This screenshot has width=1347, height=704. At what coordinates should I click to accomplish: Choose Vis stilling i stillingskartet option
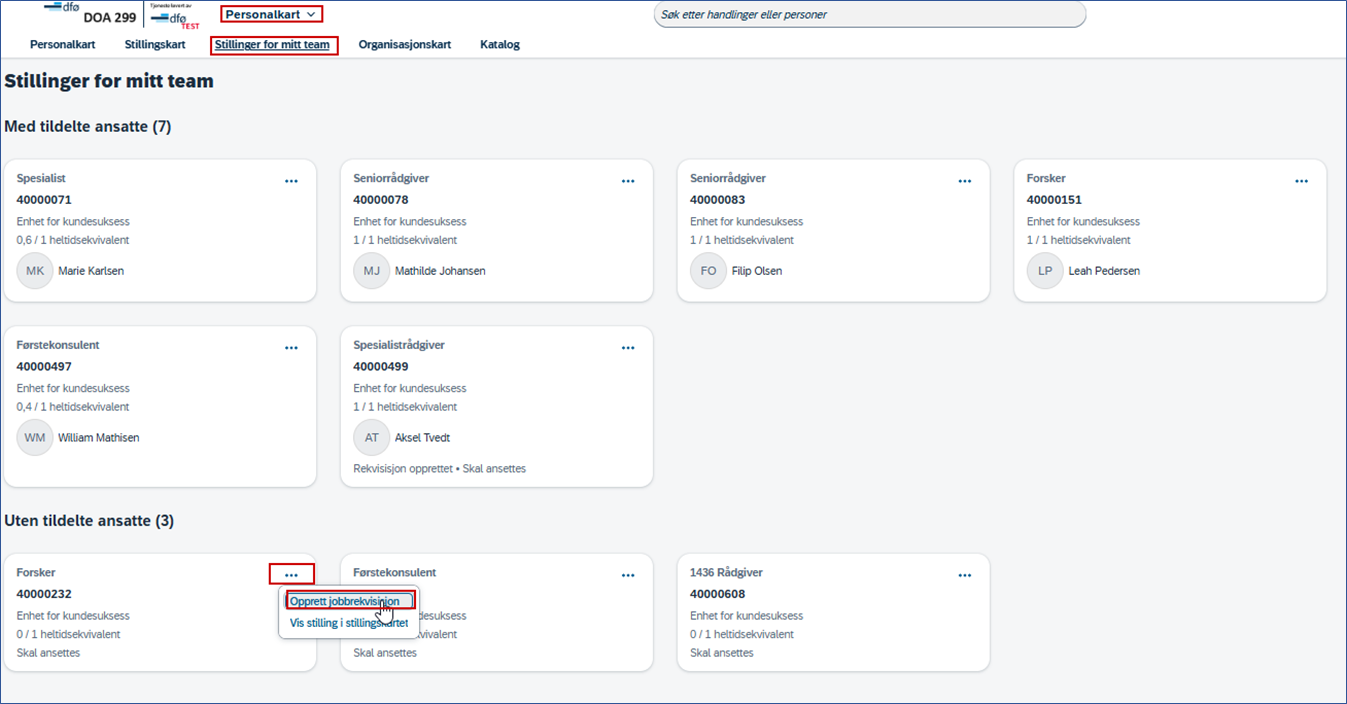[x=349, y=623]
